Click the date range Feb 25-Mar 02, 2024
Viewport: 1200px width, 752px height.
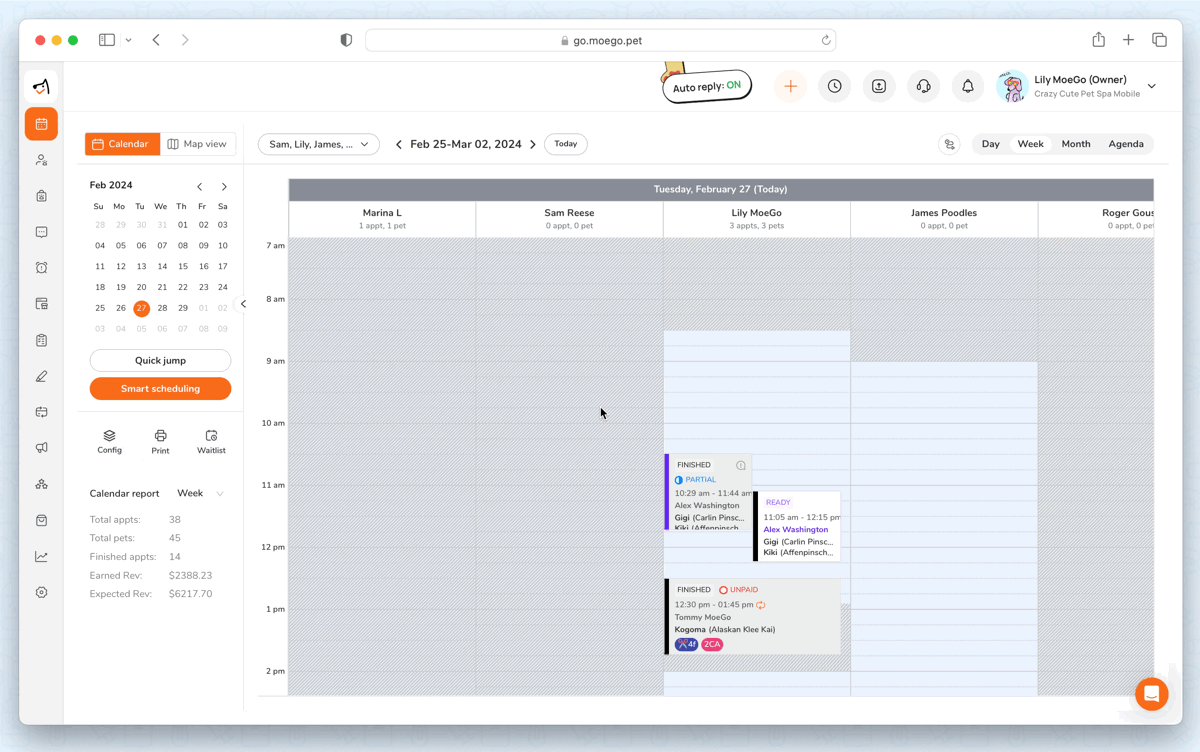(466, 144)
